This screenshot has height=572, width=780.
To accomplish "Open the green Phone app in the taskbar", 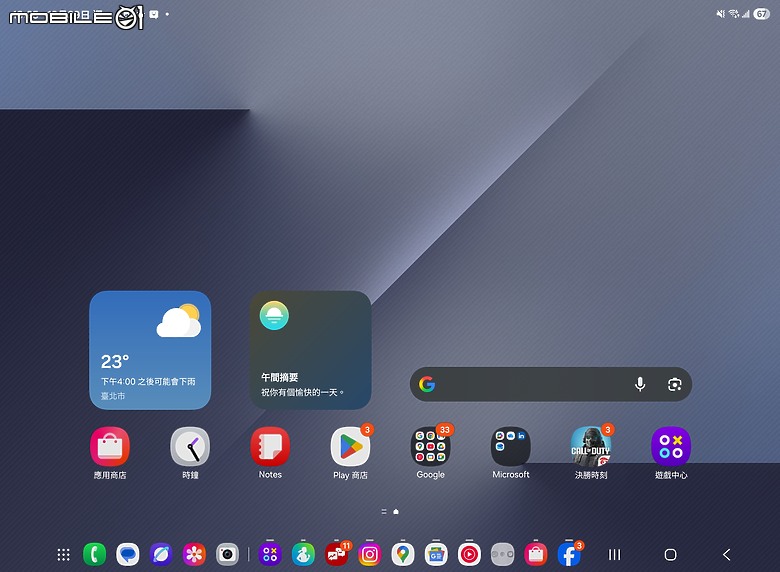I will [95, 554].
